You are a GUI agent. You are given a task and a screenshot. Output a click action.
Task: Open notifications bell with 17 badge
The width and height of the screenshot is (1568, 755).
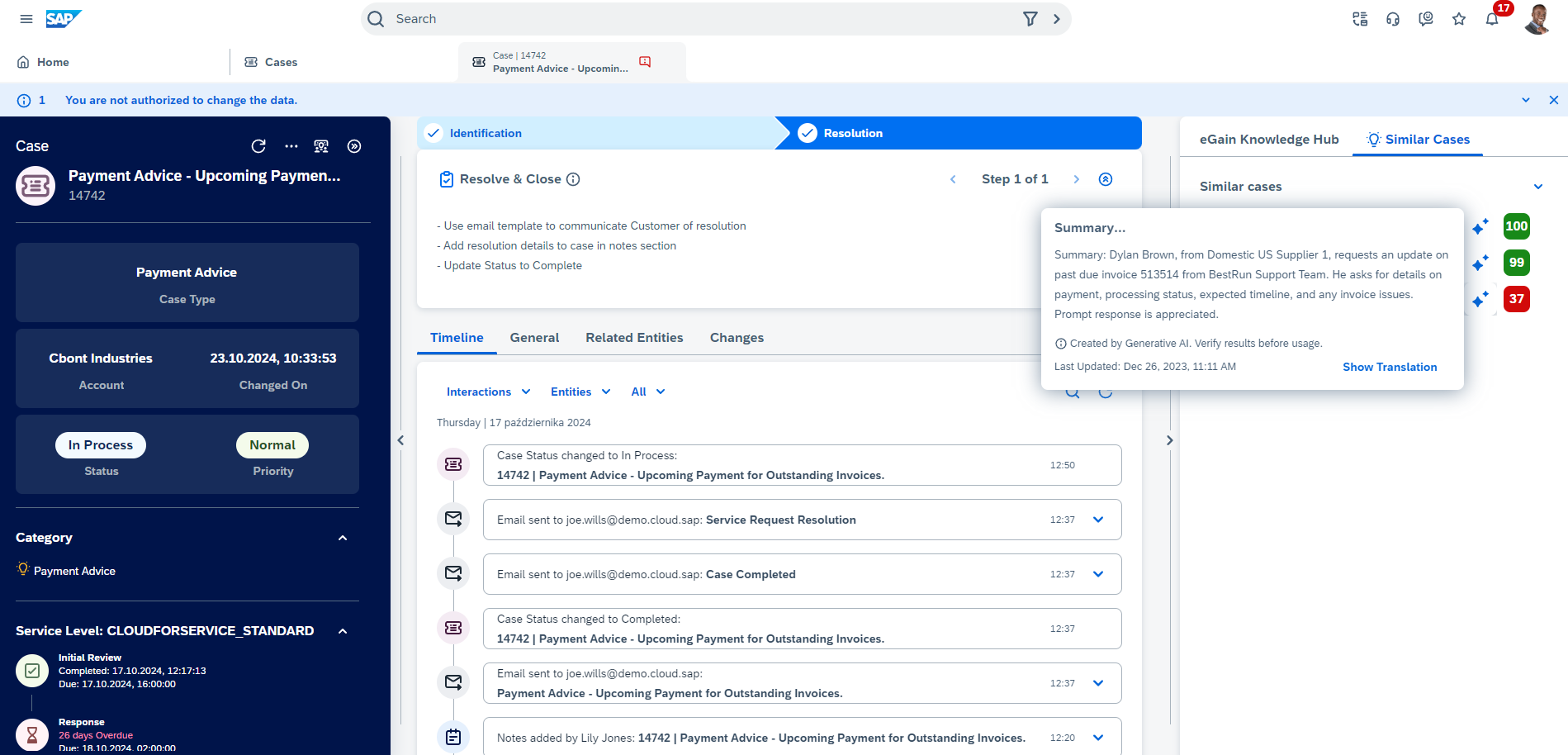pos(1492,19)
